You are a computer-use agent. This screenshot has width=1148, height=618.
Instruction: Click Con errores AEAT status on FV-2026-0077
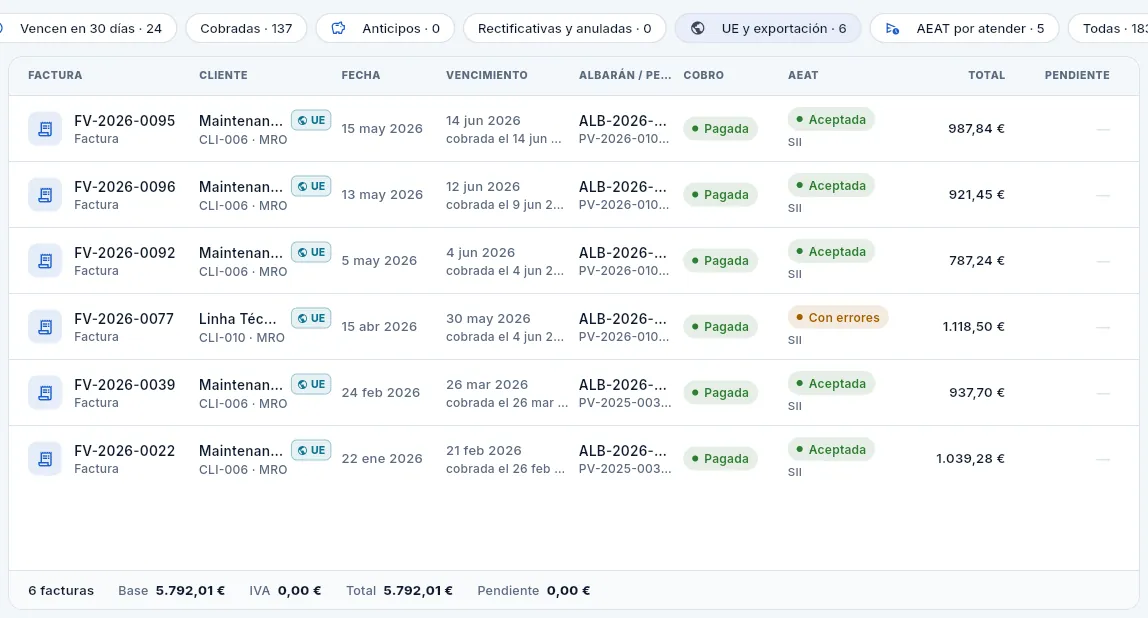click(x=838, y=318)
